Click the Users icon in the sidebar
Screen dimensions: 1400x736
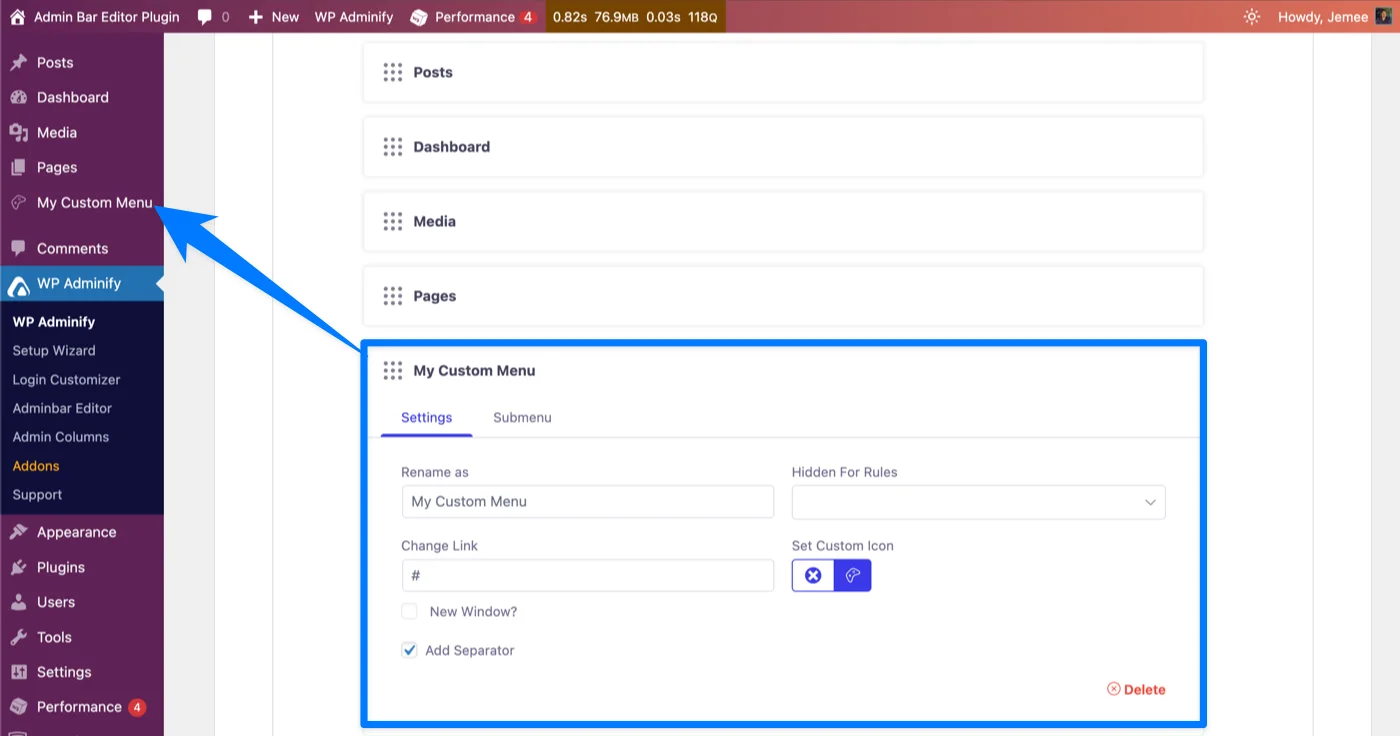19,601
